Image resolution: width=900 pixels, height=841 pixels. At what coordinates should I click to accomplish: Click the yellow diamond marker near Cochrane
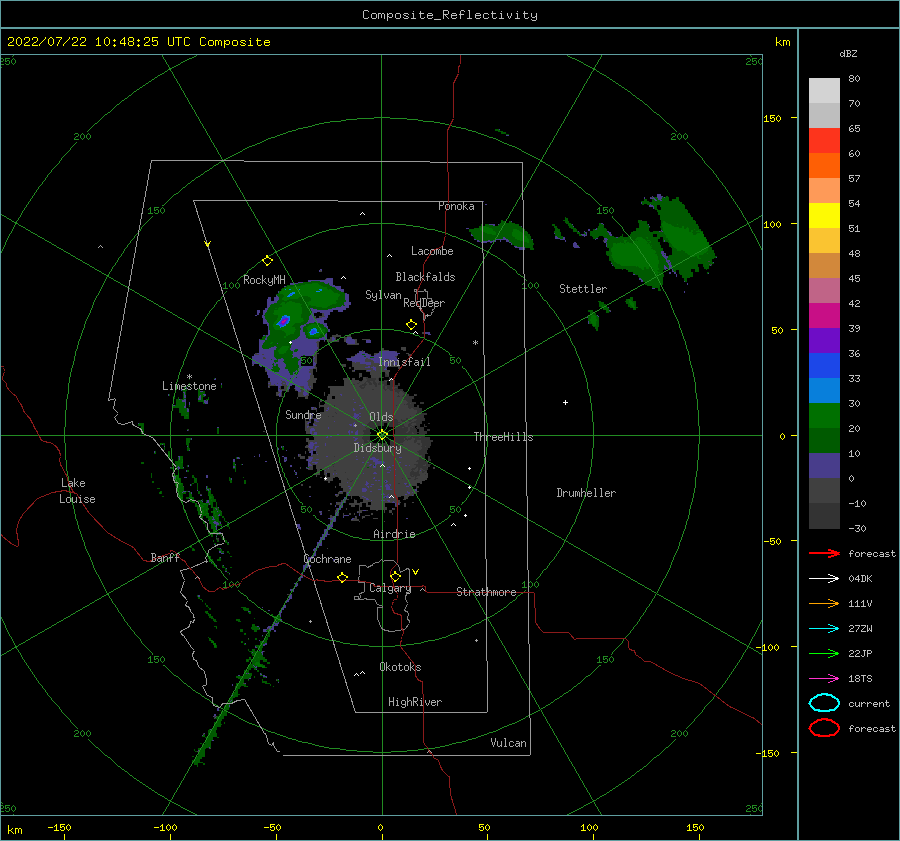tap(343, 578)
